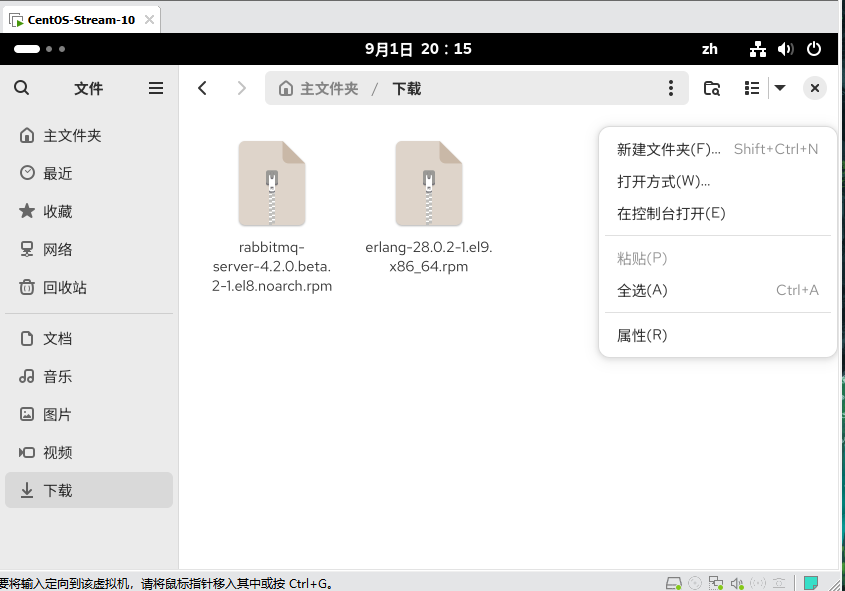
Task: Expand the view options dropdown arrow
Action: pos(779,88)
